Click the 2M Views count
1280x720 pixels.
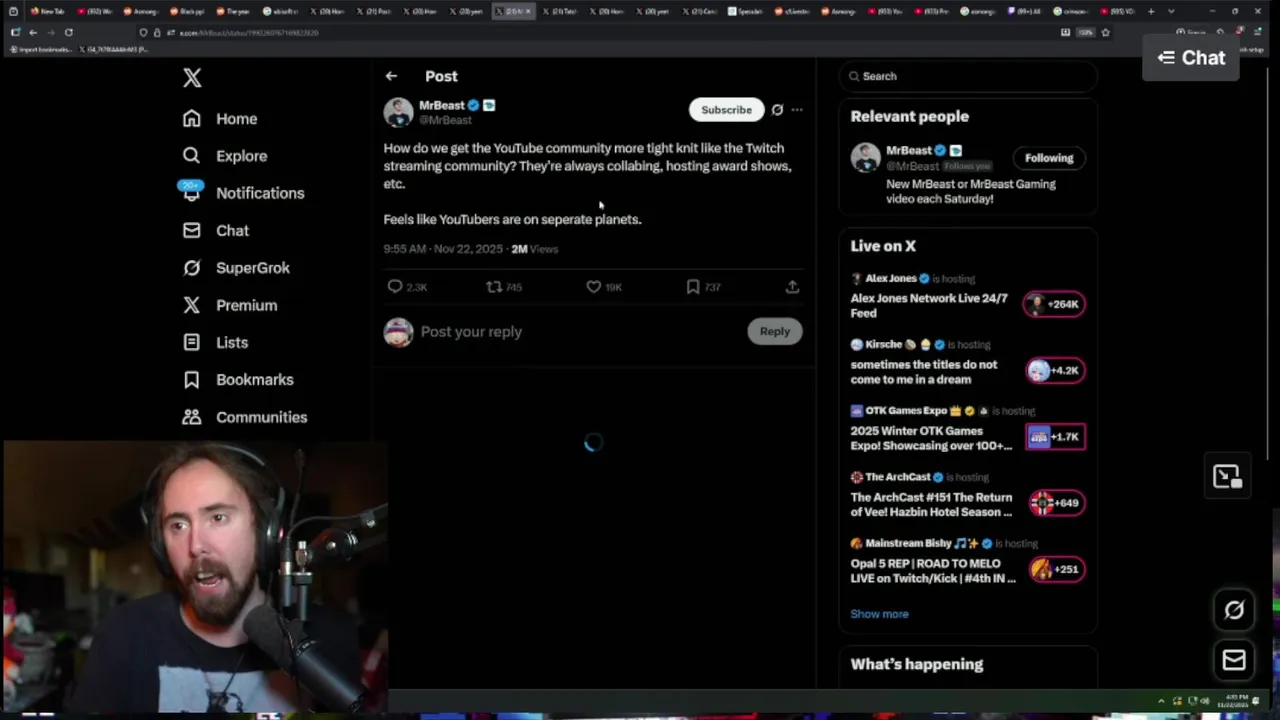click(534, 249)
